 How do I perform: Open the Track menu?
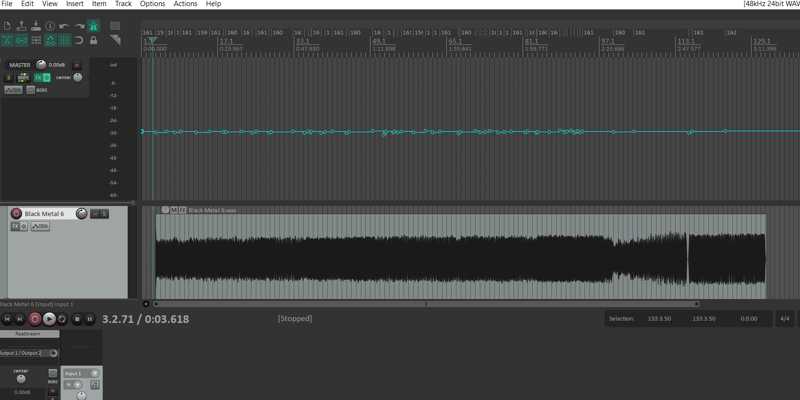(123, 4)
